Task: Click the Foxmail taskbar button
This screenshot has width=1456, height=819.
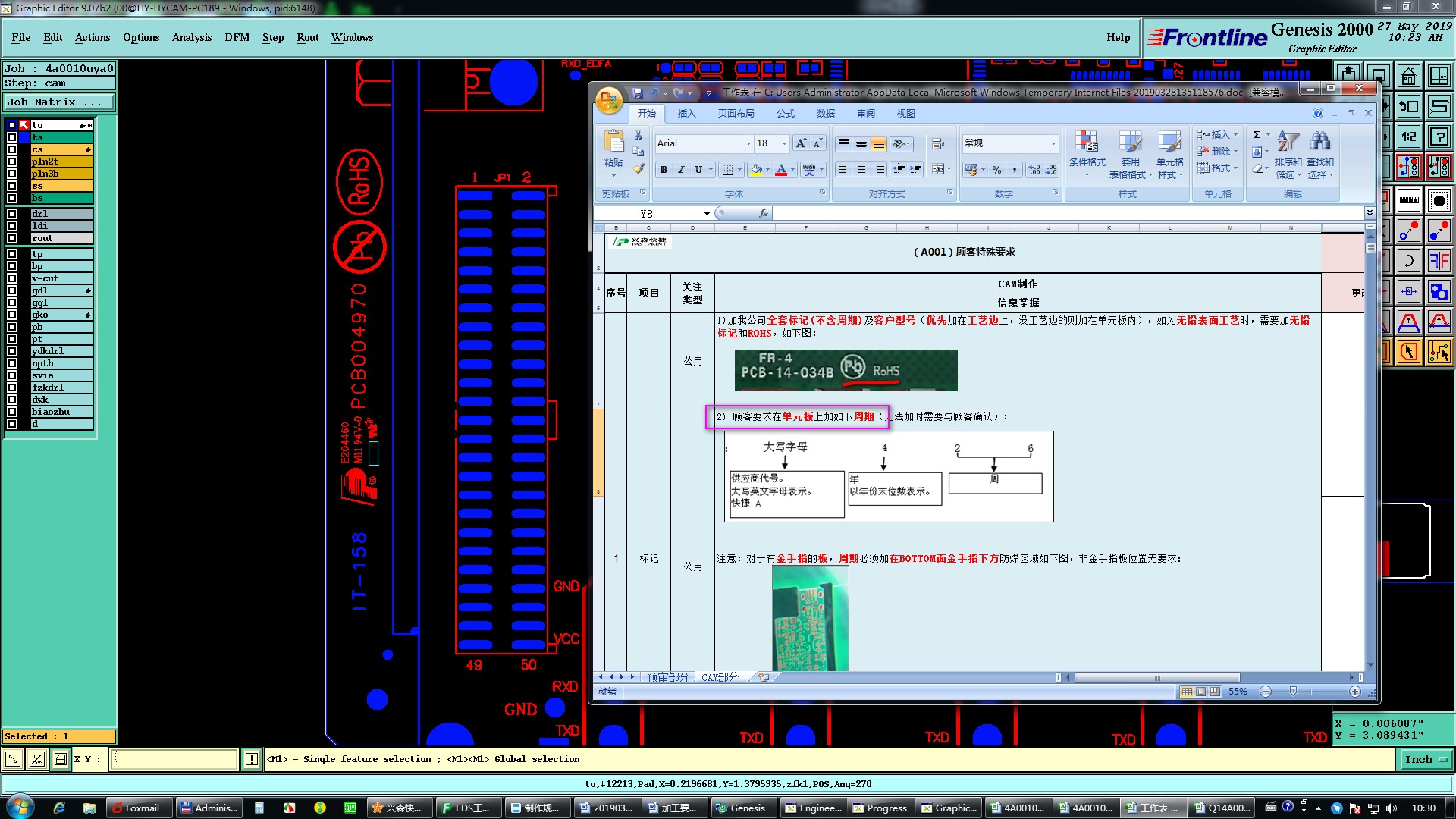Action: (x=136, y=808)
